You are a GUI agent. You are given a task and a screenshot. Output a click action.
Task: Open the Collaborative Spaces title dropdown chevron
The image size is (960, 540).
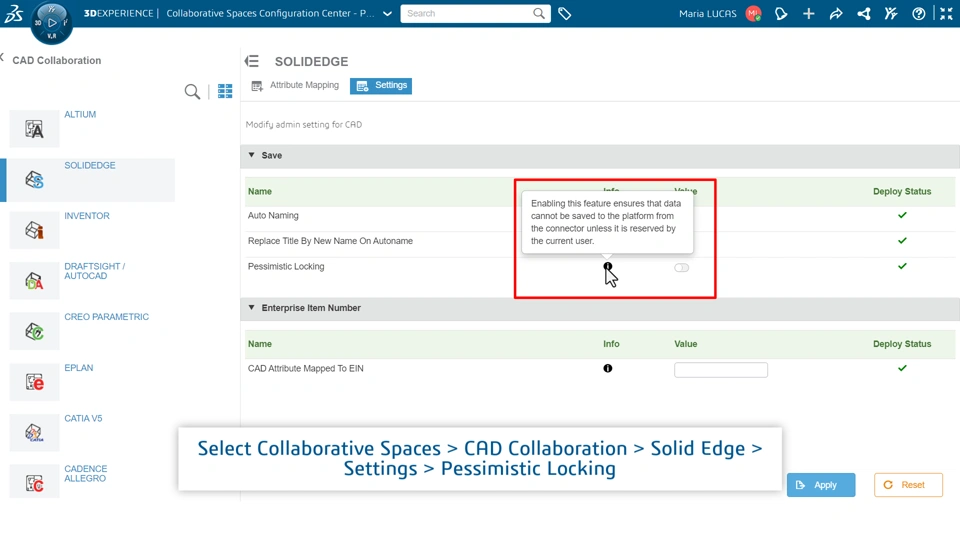[x=388, y=14]
